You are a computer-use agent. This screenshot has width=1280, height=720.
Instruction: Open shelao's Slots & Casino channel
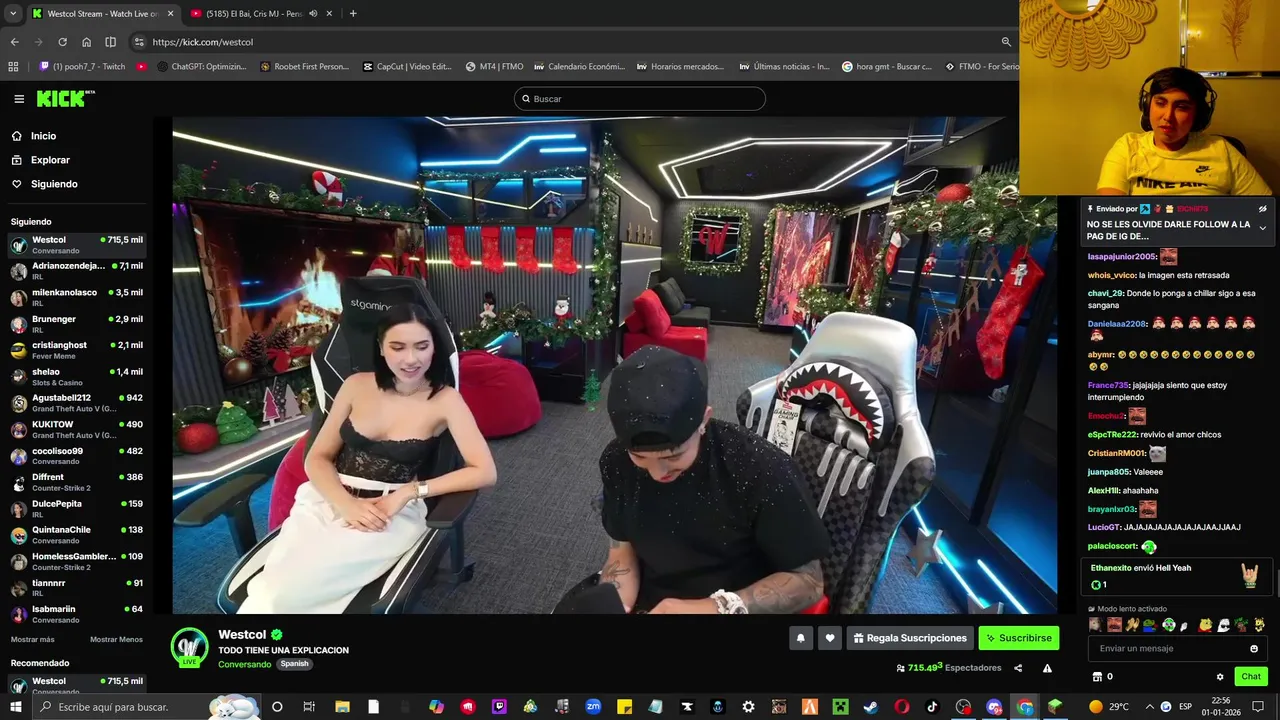coord(76,377)
